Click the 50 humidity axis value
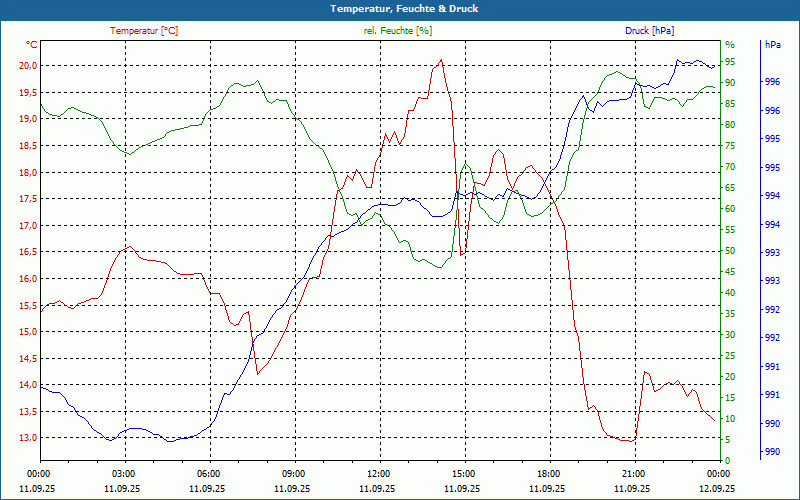Screen dimensions: 800x500 730,251
